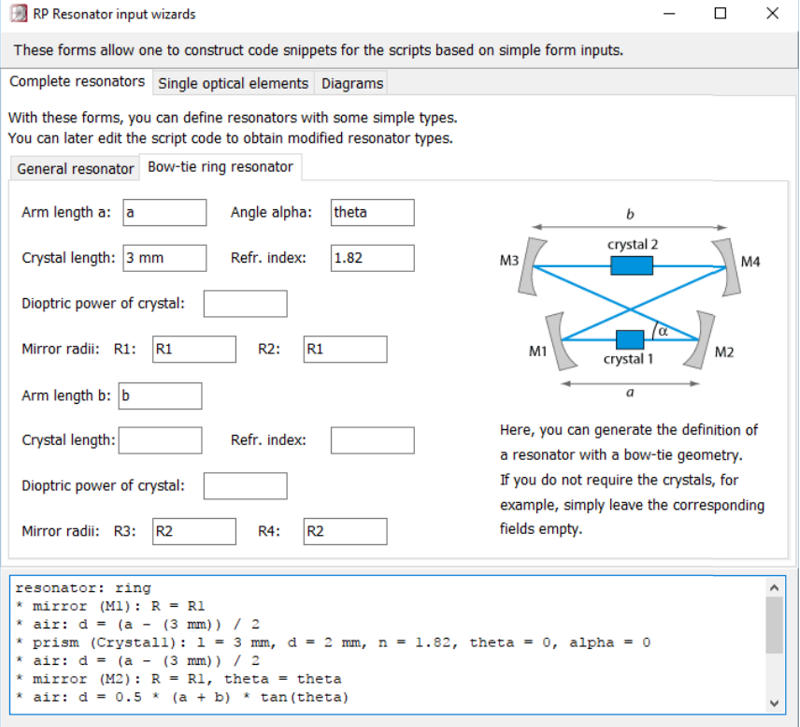Image resolution: width=800 pixels, height=727 pixels.
Task: Select the General resonator tab
Action: point(75,168)
